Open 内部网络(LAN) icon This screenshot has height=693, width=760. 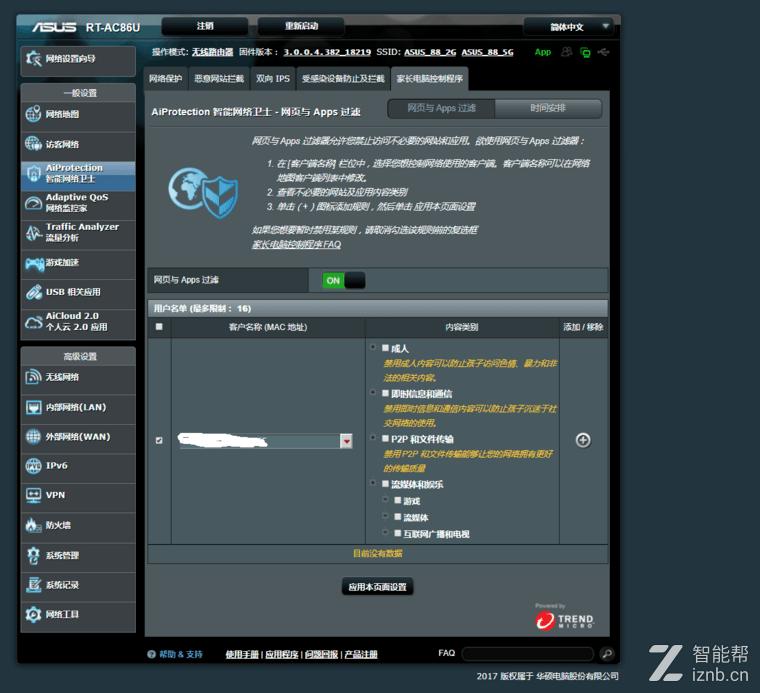click(x=33, y=407)
